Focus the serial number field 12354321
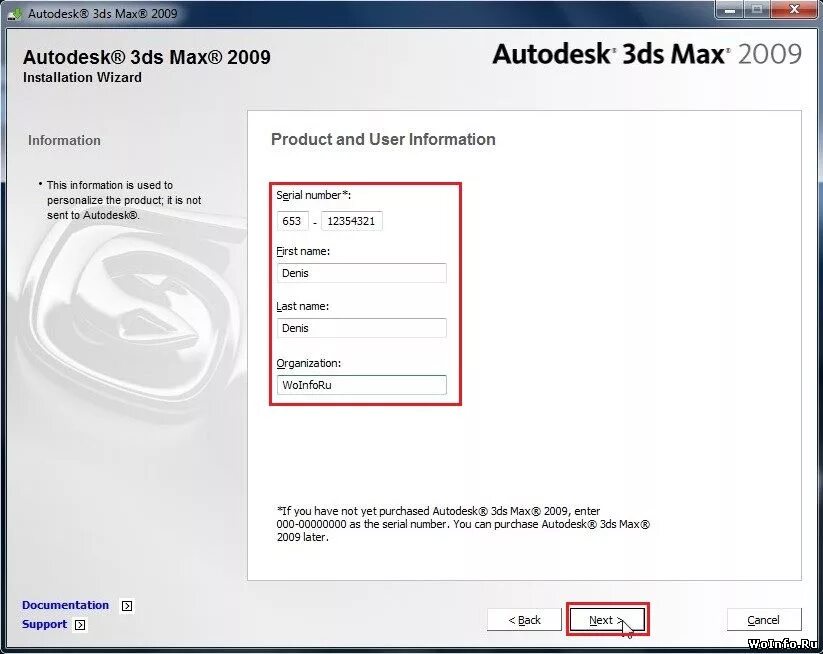 (352, 221)
